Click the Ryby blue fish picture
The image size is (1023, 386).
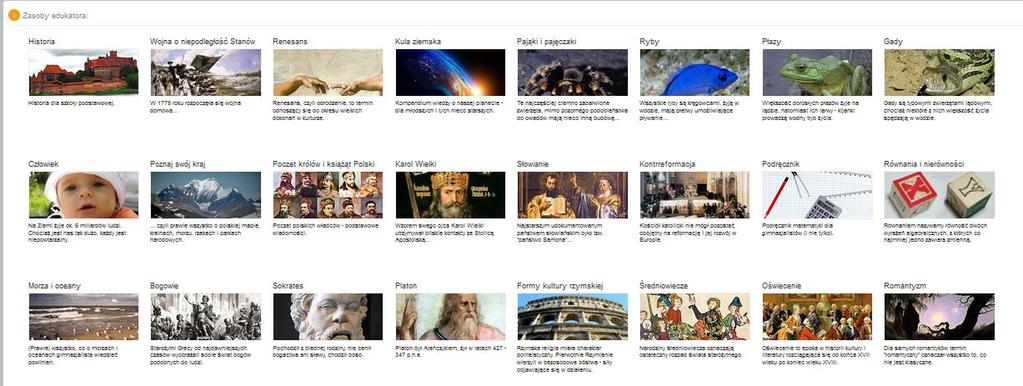pos(694,72)
